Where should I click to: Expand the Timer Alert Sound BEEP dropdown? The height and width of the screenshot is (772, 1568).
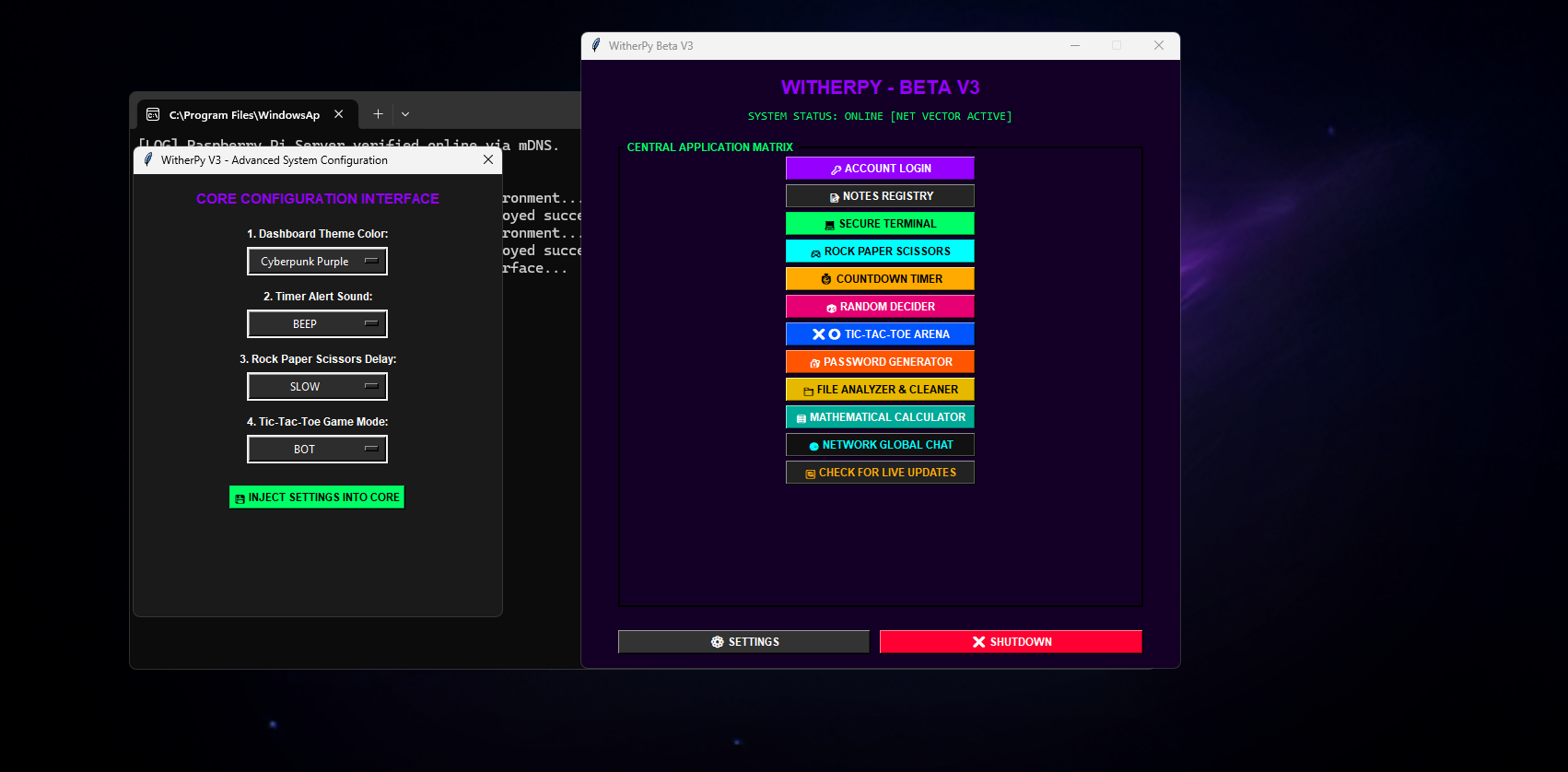[x=317, y=324]
